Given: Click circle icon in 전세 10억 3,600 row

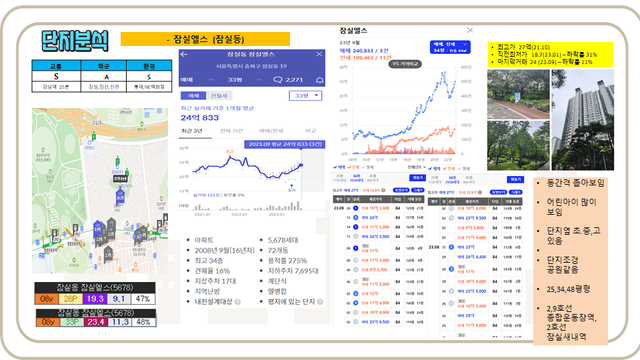Looking at the screenshot, I should coord(356,208).
